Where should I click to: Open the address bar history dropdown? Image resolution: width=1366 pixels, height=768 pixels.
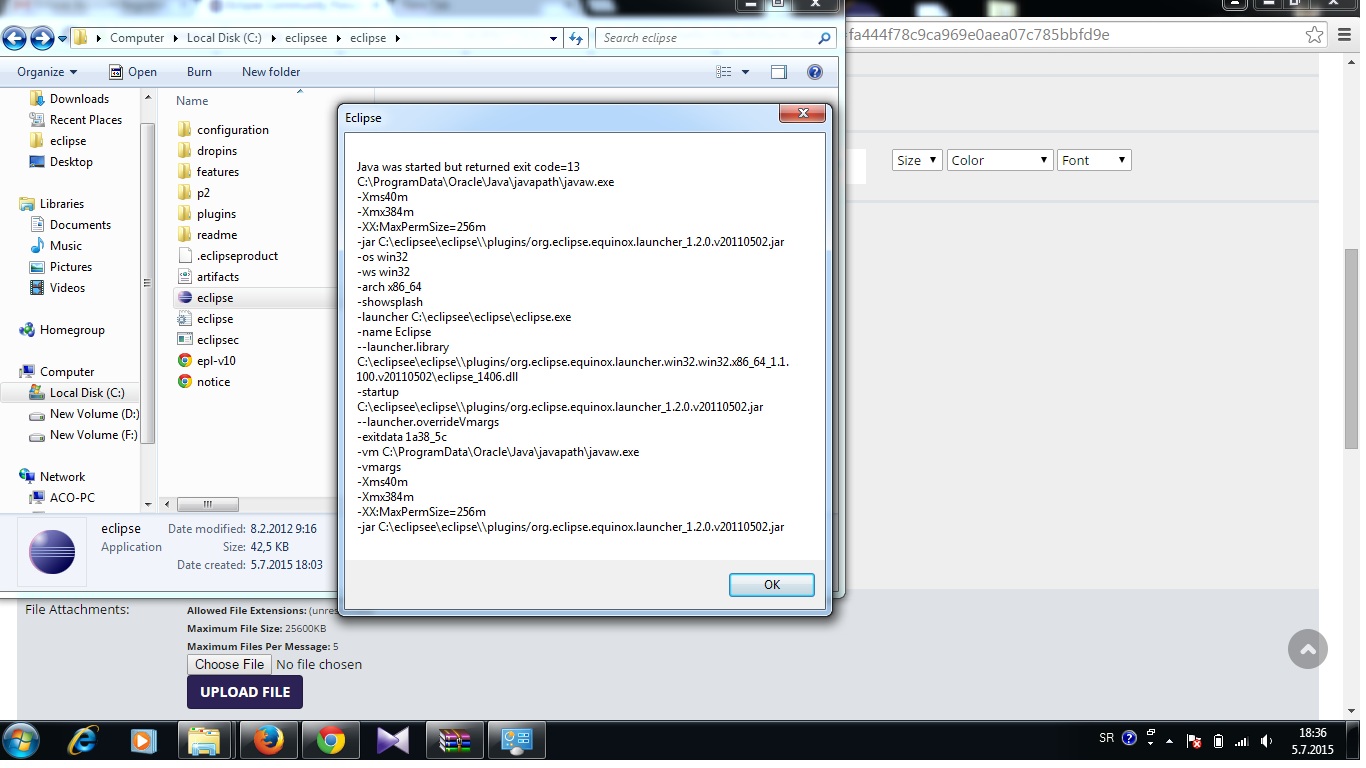(x=554, y=38)
